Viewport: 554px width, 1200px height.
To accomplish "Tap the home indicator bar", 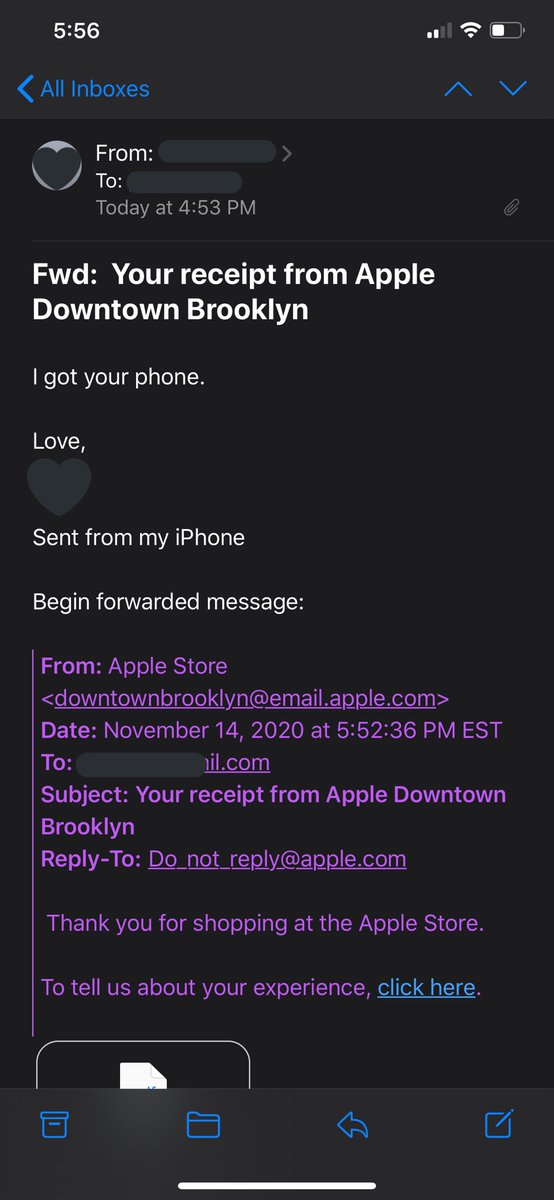I will click(277, 1186).
